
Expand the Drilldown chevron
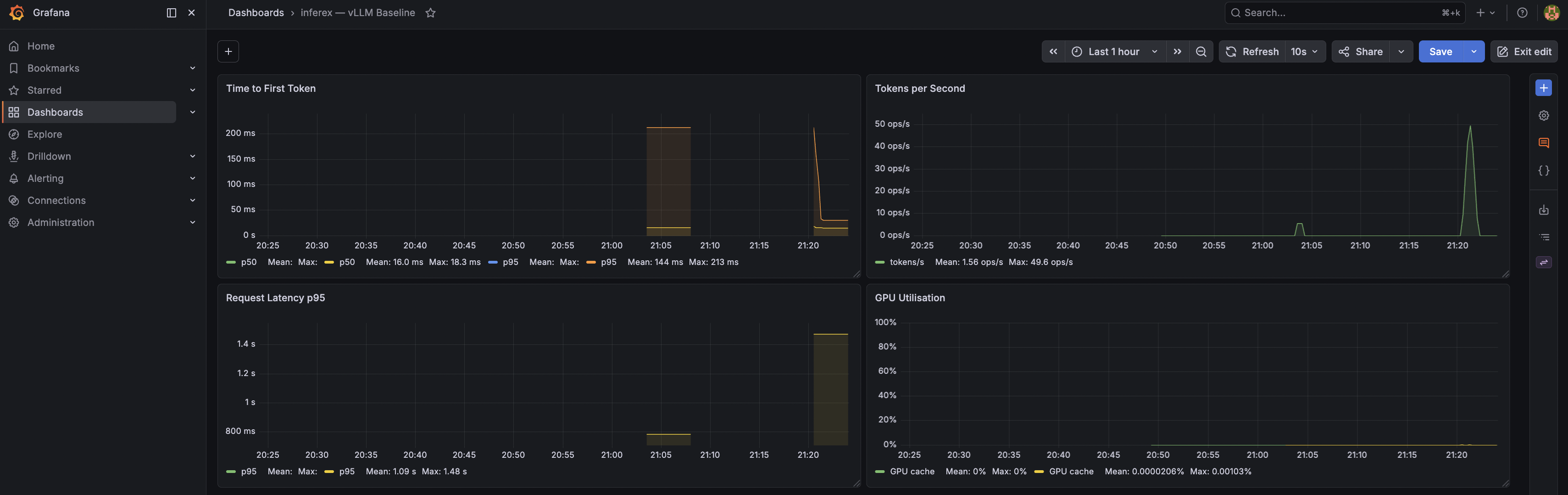192,156
